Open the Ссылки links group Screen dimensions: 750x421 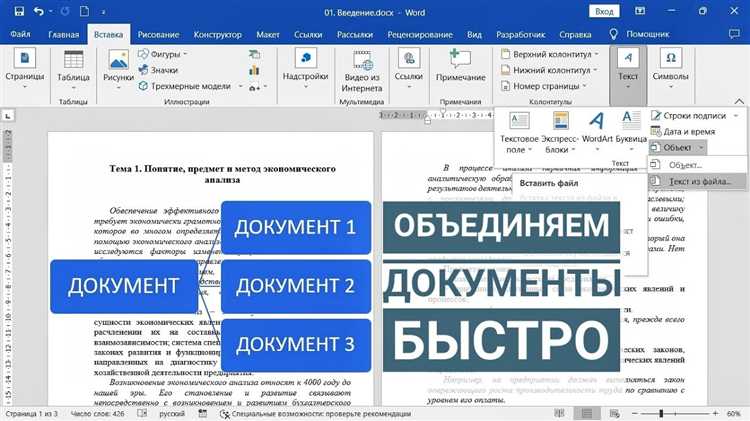(408, 70)
